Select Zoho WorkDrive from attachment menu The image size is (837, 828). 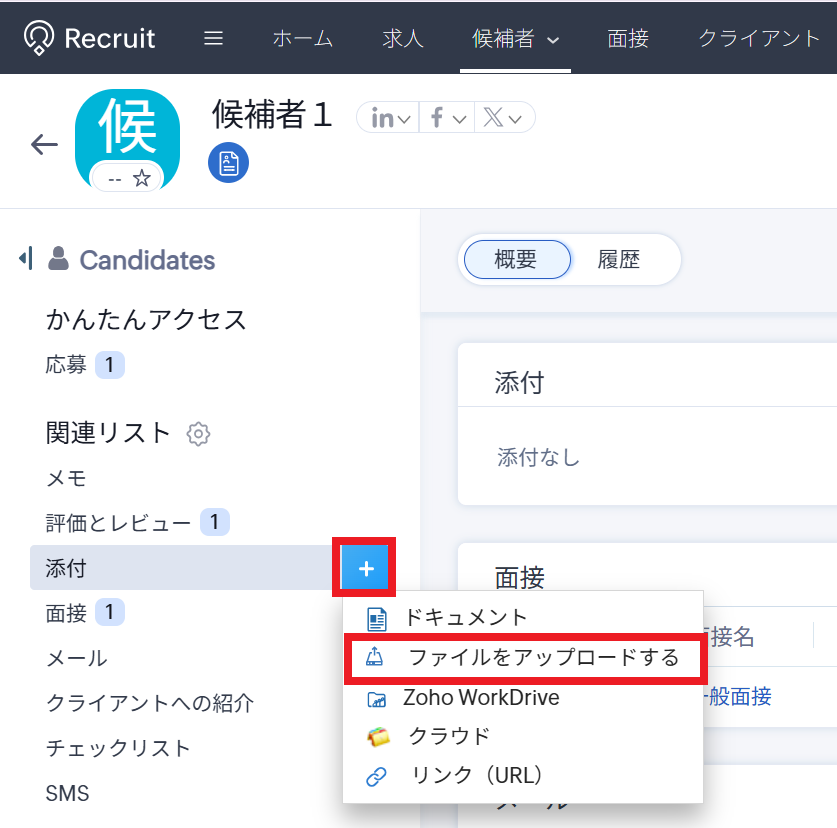coord(480,697)
